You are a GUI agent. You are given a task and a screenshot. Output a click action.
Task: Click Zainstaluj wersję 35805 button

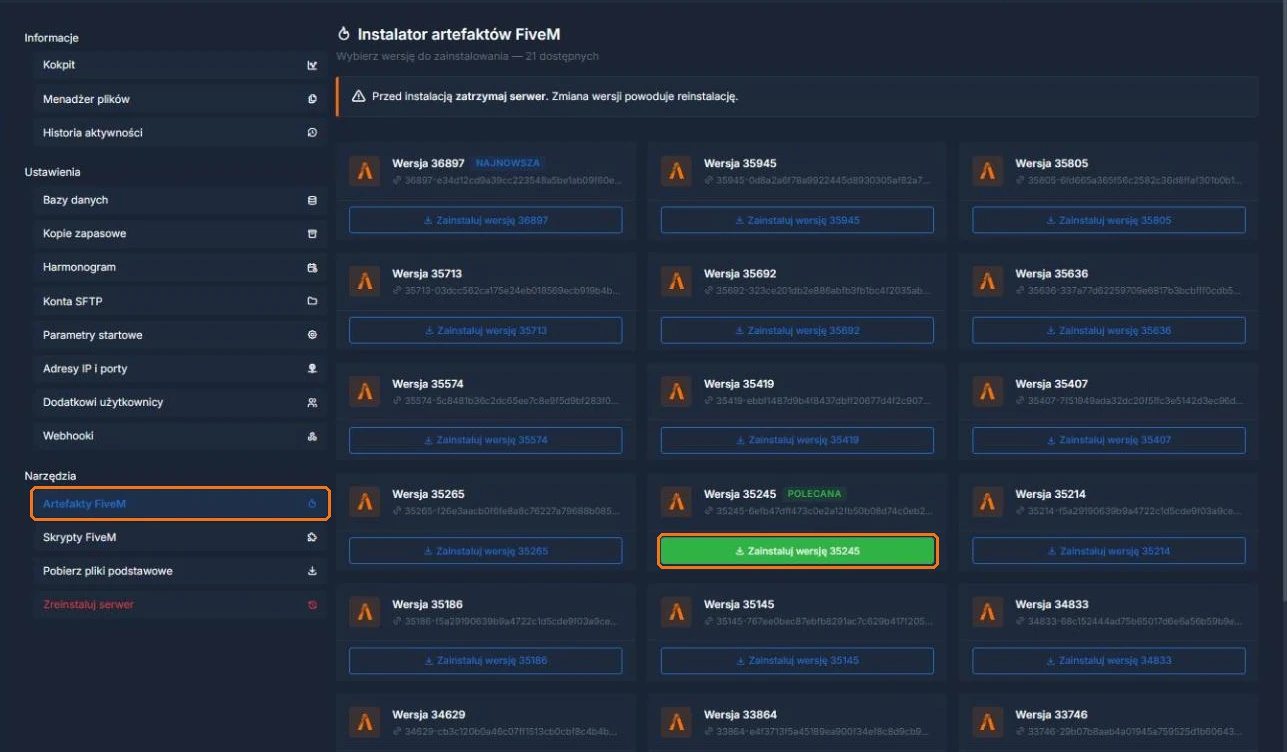pos(1109,220)
